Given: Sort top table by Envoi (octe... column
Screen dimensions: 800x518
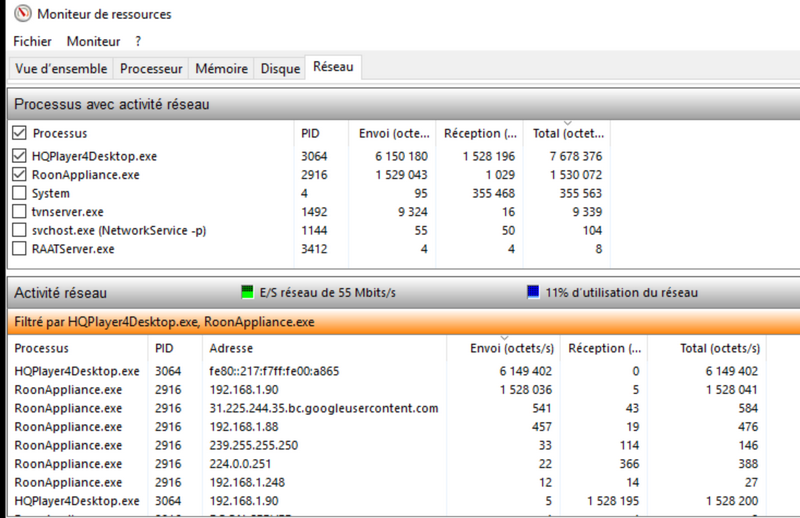Looking at the screenshot, I should pos(394,134).
